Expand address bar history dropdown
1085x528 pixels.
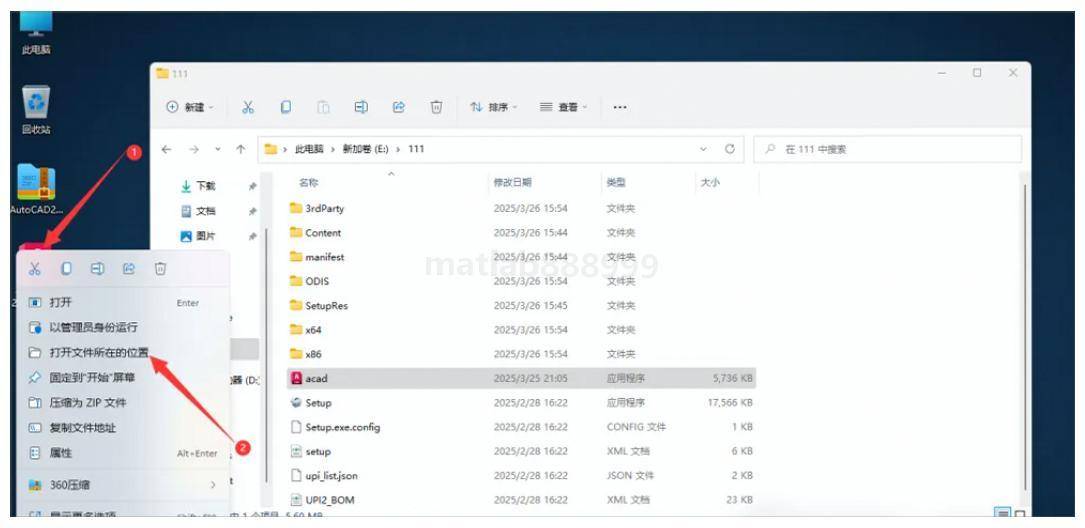click(x=704, y=149)
